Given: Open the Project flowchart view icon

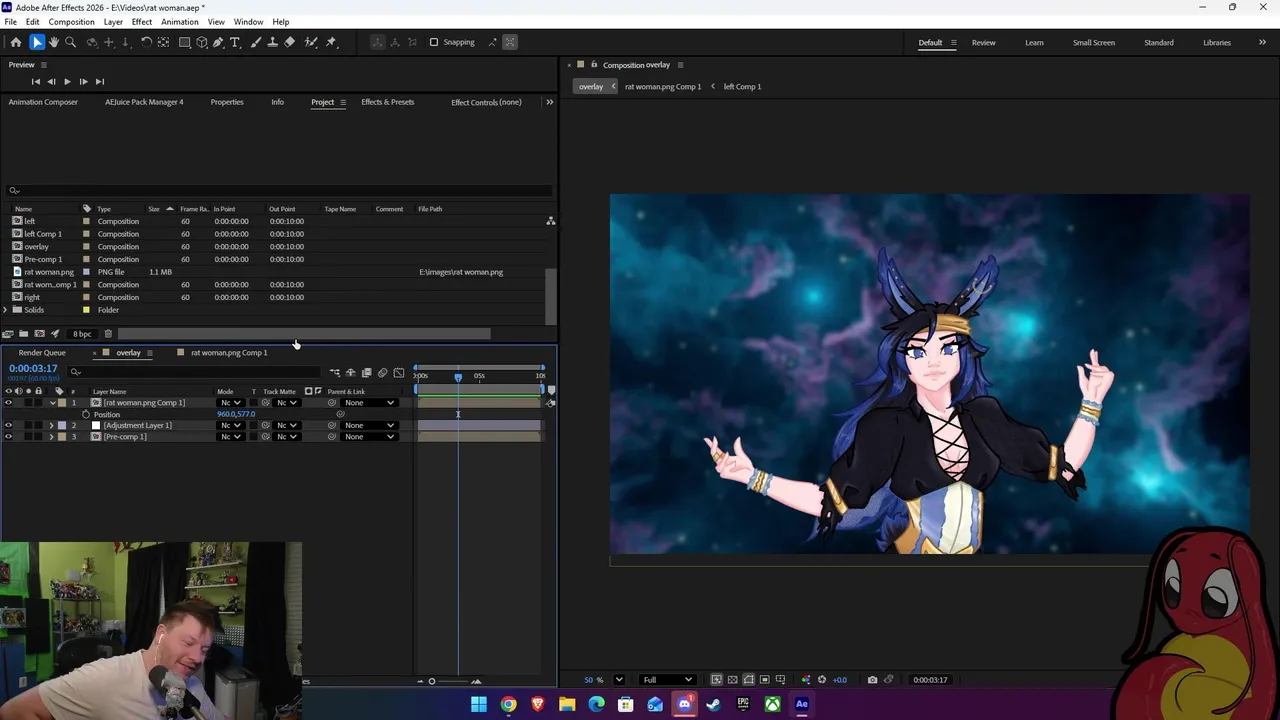Looking at the screenshot, I should 550,221.
